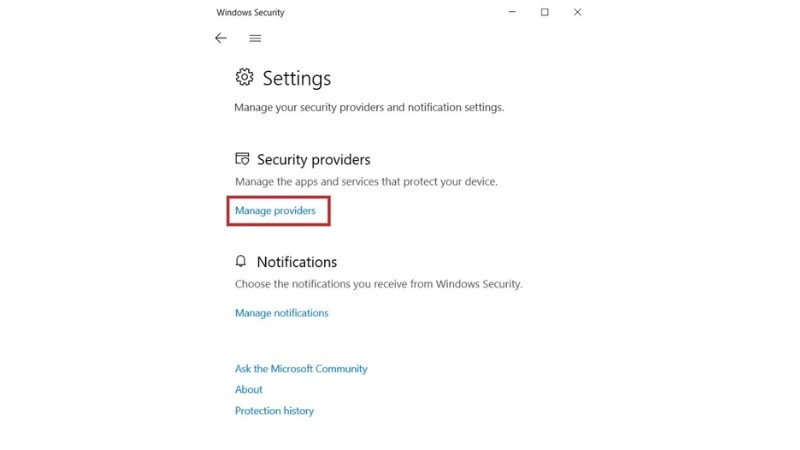Click the Windows Security title text
This screenshot has width=800, height=450.
coord(250,12)
